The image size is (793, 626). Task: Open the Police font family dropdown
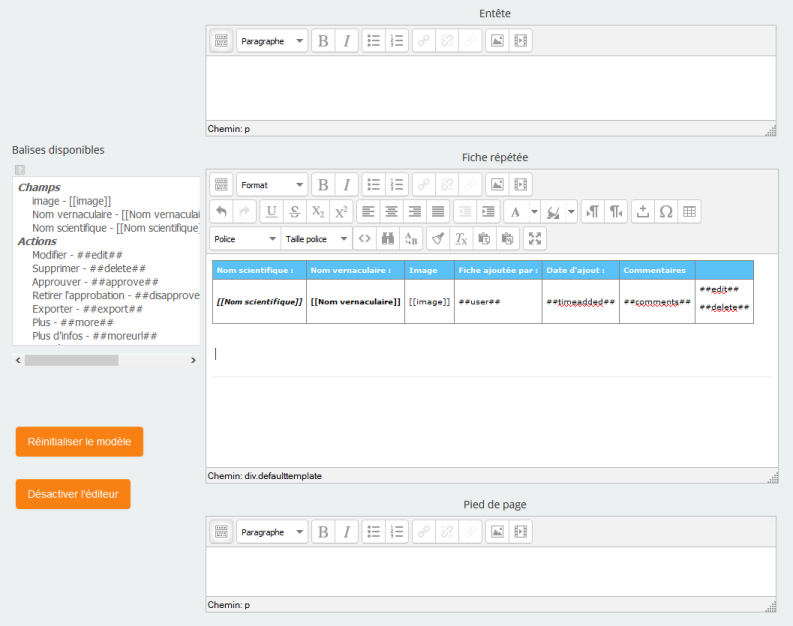click(x=245, y=239)
